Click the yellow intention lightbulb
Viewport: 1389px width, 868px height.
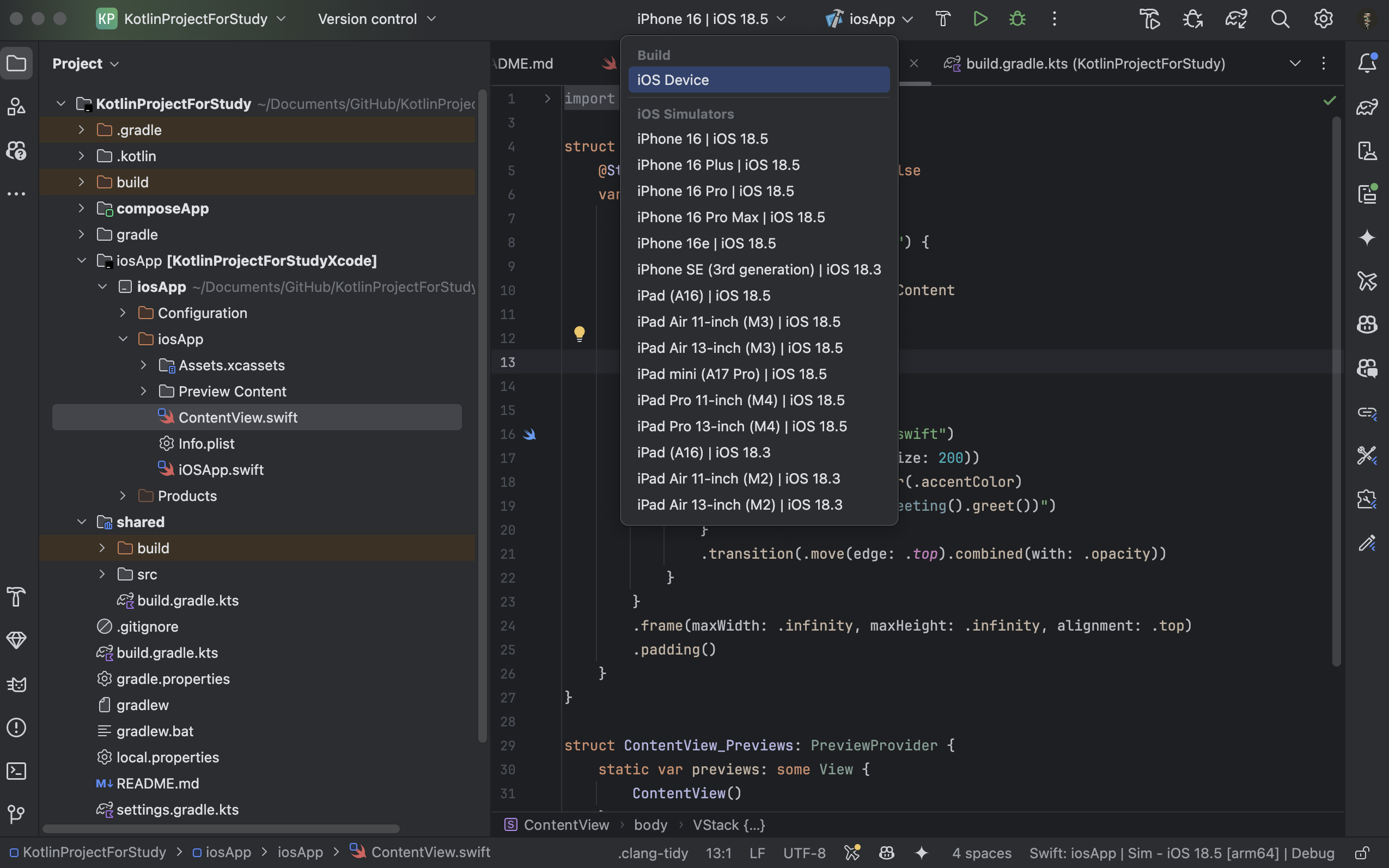(x=580, y=334)
